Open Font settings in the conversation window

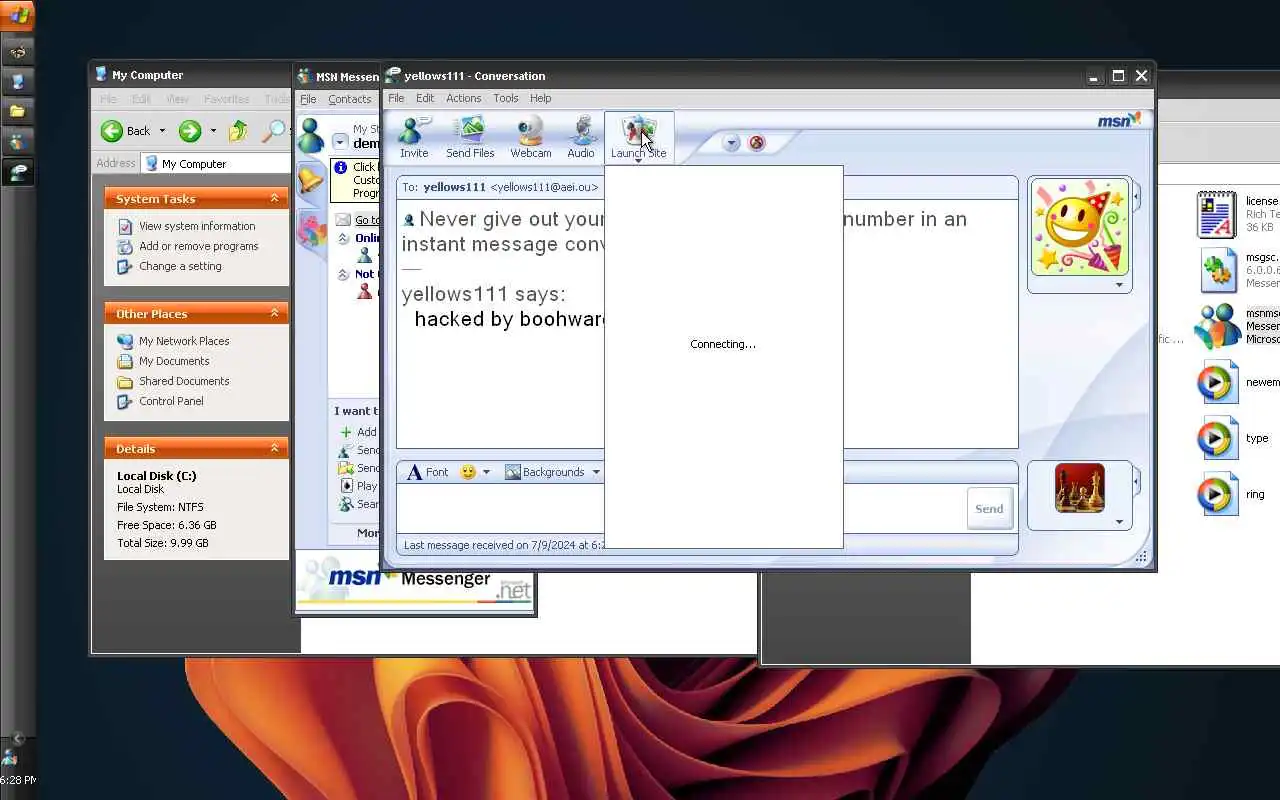point(427,472)
